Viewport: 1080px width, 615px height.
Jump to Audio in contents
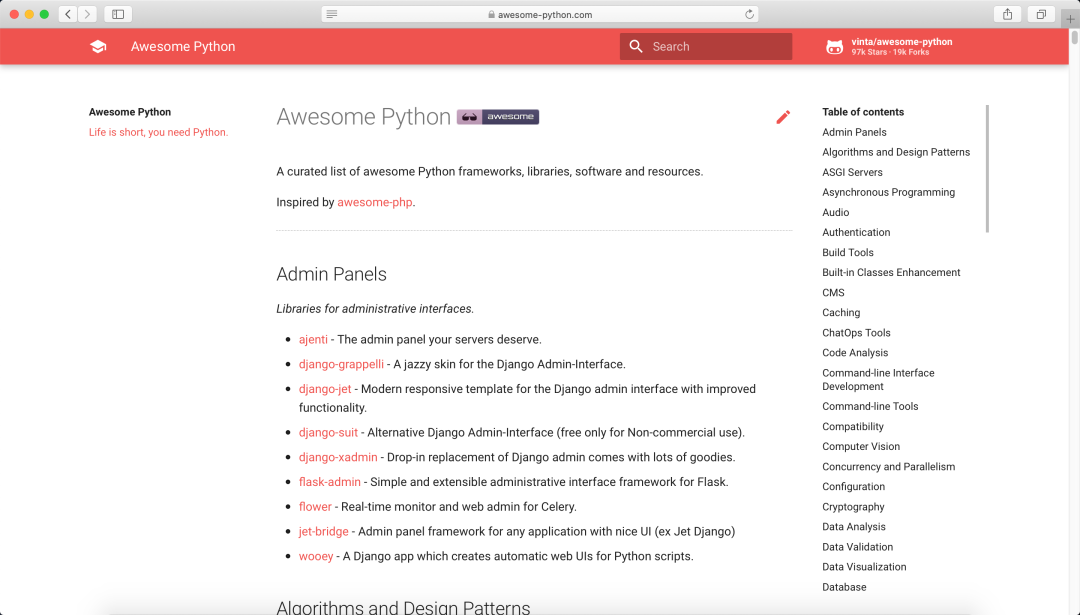[835, 212]
